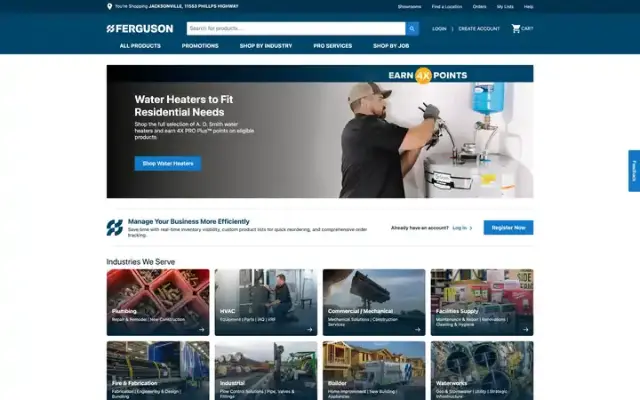Click Find a Location link
Image resolution: width=640 pixels, height=400 pixels.
447,7
